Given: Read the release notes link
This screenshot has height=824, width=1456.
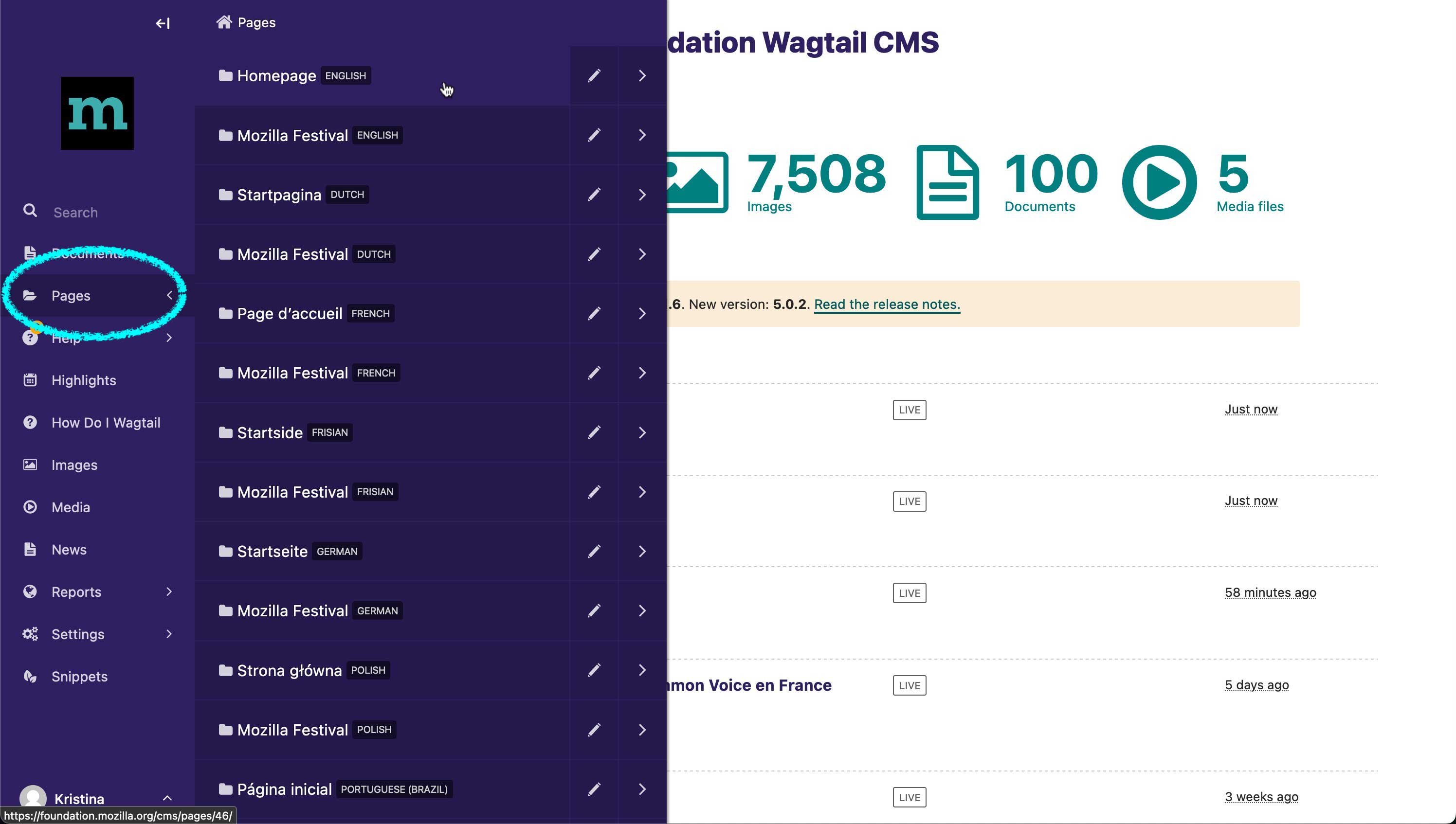Looking at the screenshot, I should tap(886, 304).
